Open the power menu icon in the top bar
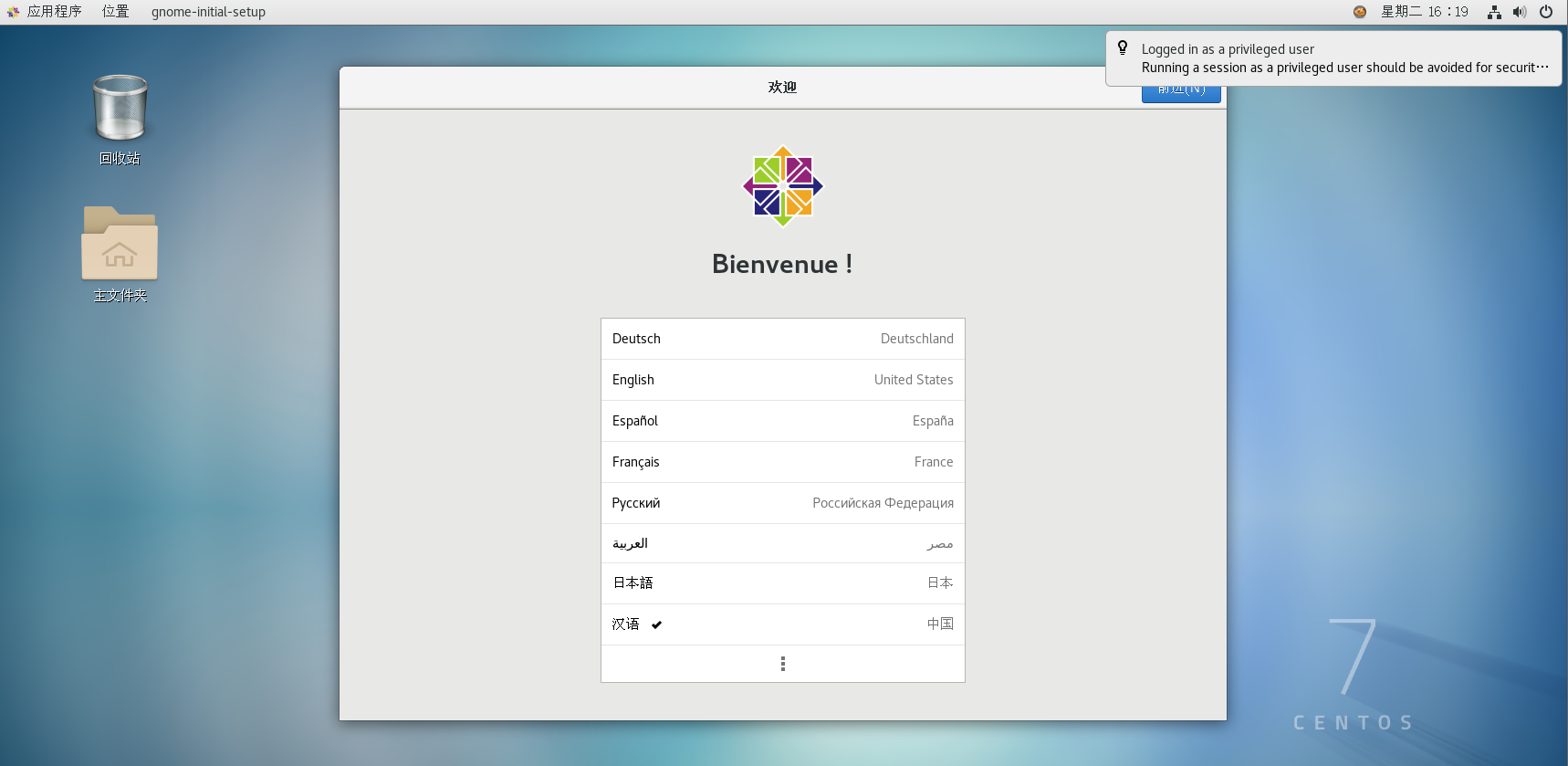This screenshot has height=766, width=1568. pos(1545,12)
